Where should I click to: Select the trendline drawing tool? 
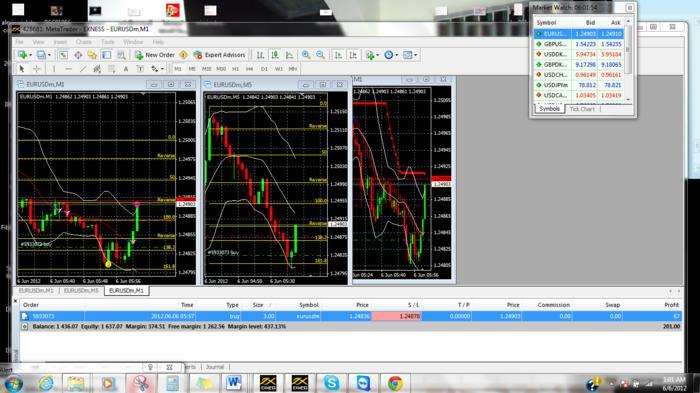(83, 69)
